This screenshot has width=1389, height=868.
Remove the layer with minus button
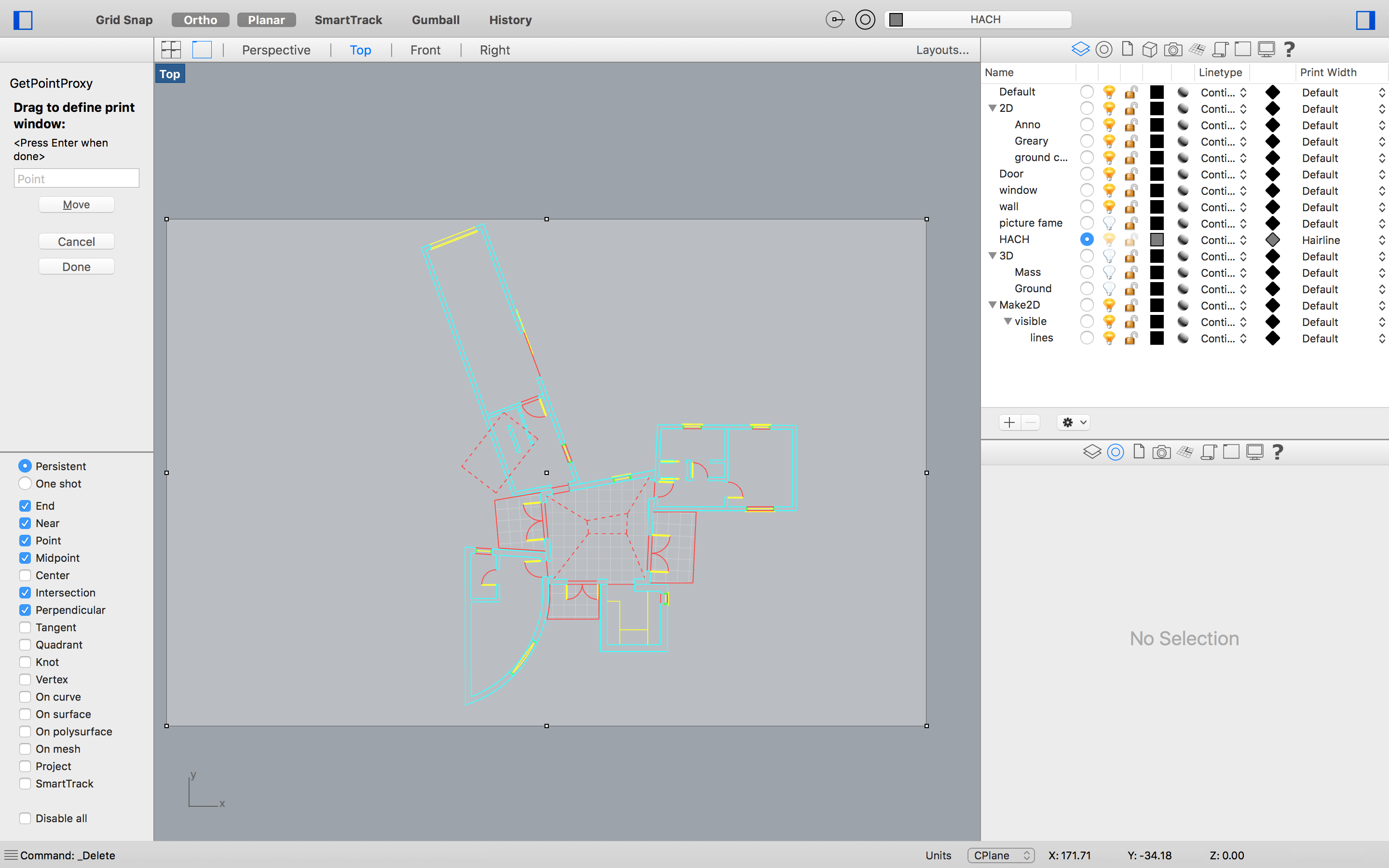(1031, 422)
